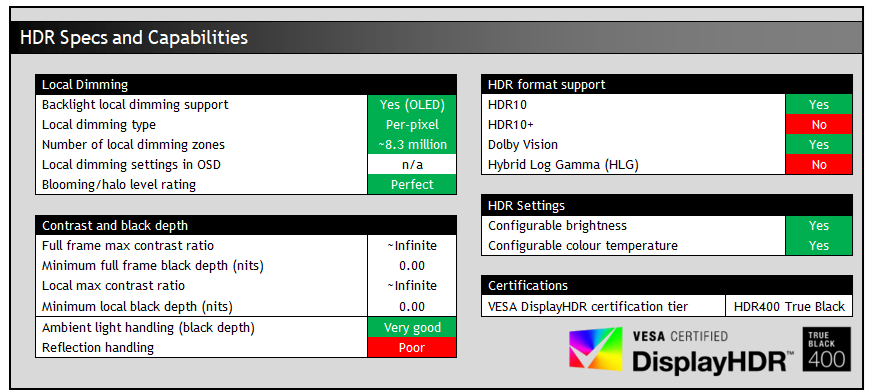The width and height of the screenshot is (874, 390).
Task: Click the red No cell for HDR10+
Action: (819, 125)
